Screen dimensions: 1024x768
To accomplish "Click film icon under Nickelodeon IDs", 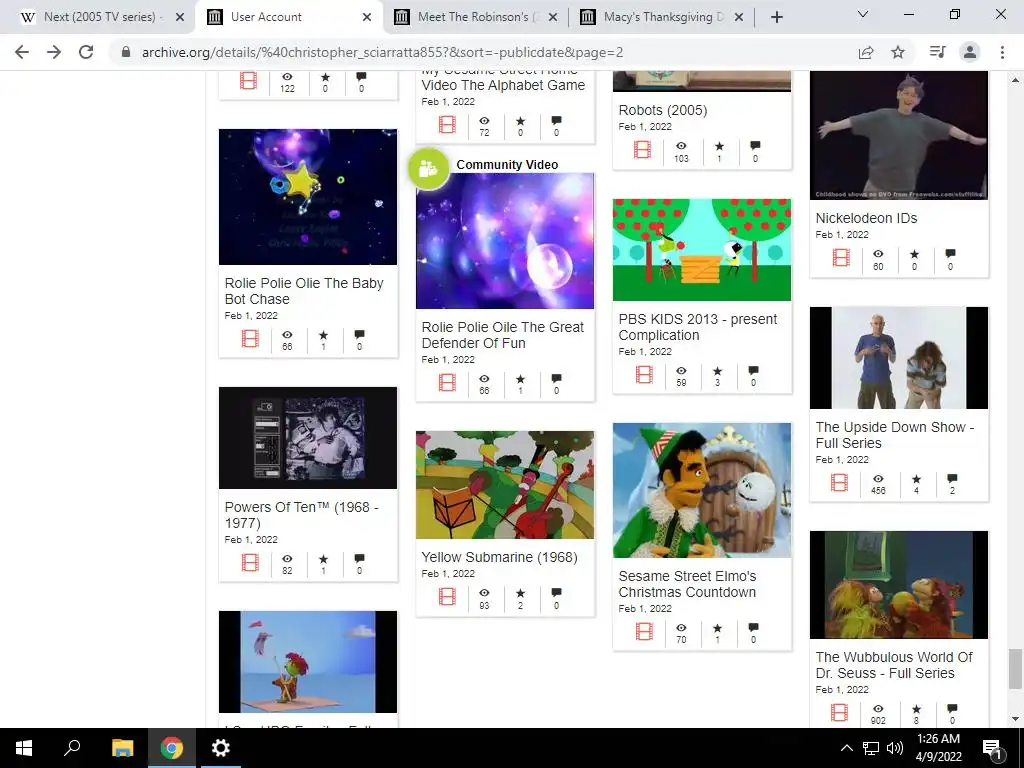I will [x=841, y=258].
